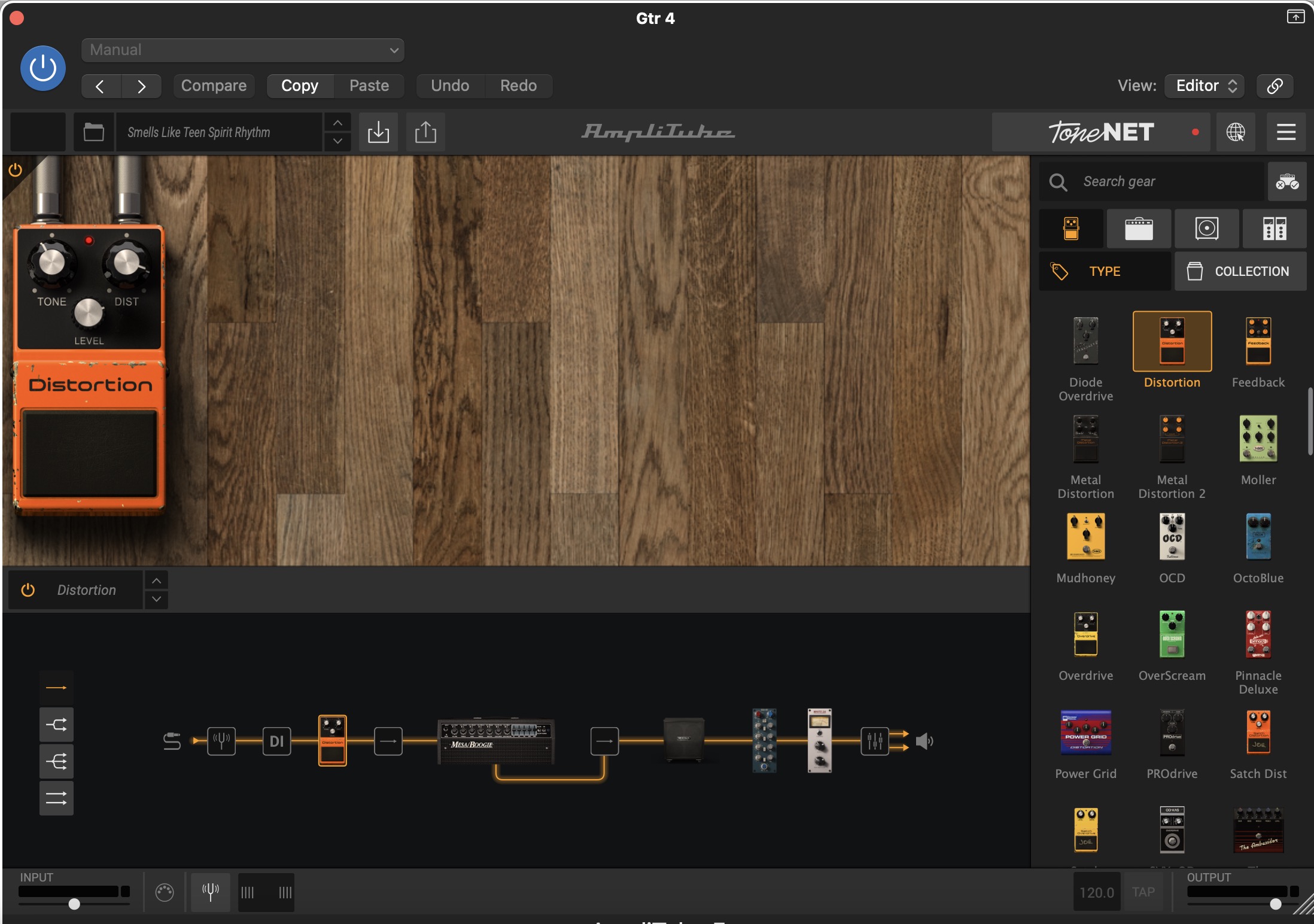Open the ToneNET panel
The width and height of the screenshot is (1314, 924).
coord(1101,132)
